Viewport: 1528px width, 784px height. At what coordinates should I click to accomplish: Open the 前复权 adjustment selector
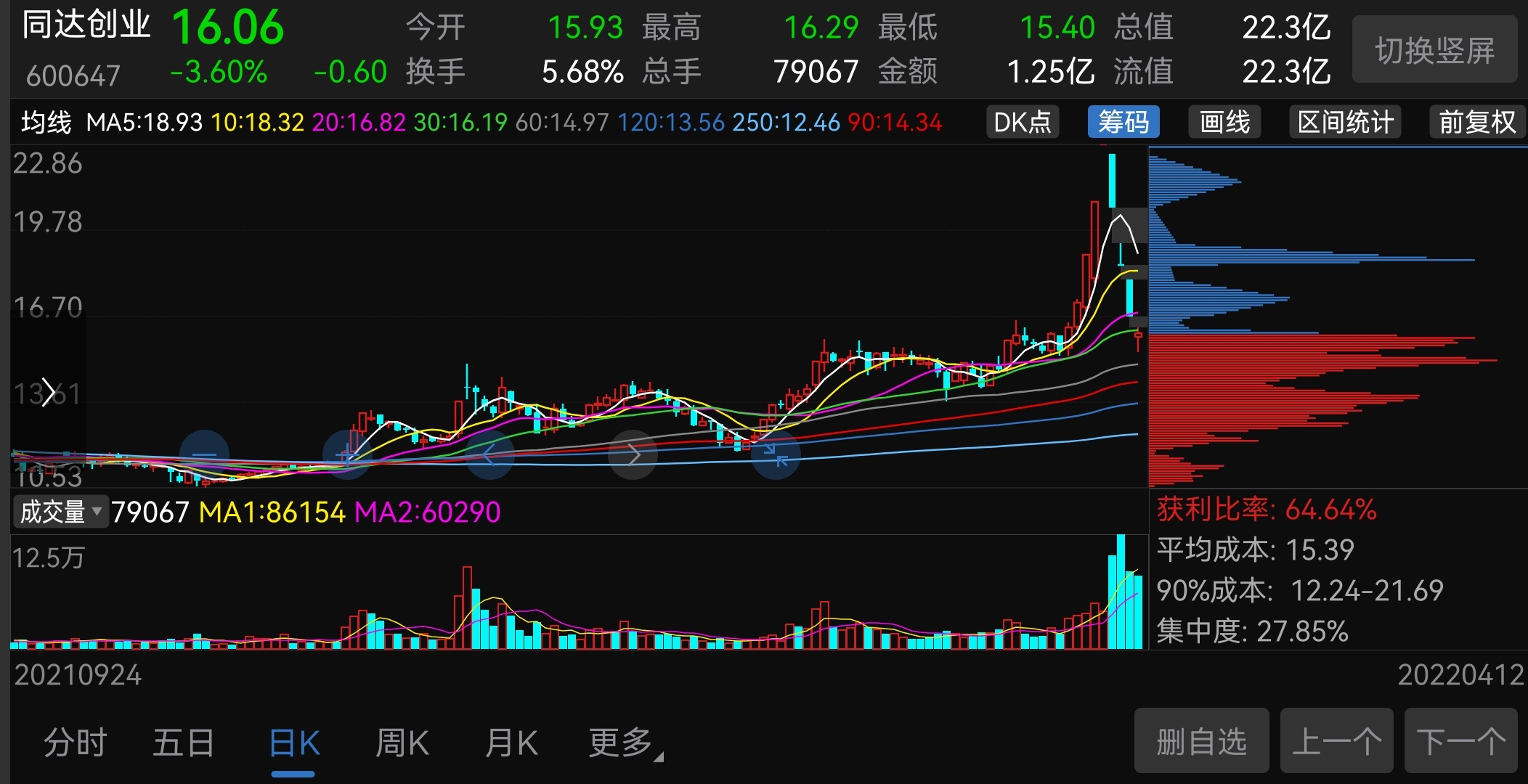click(x=1477, y=122)
